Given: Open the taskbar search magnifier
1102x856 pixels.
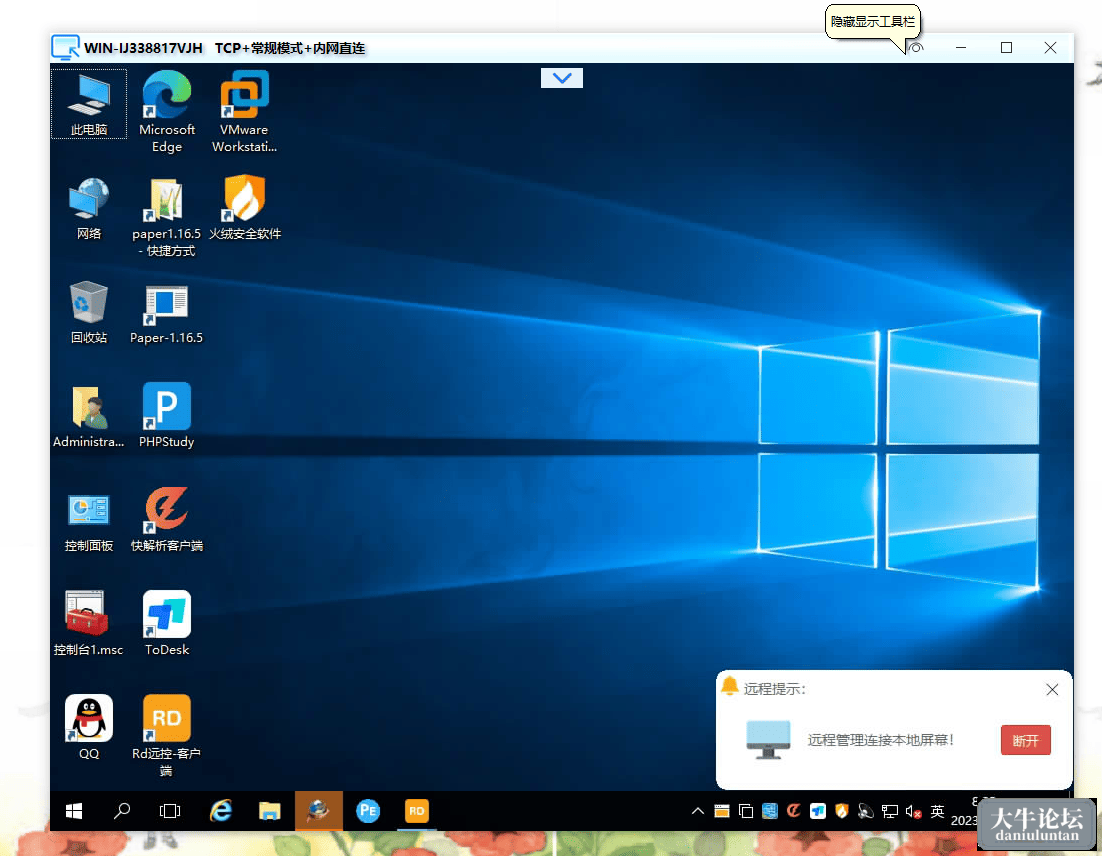Looking at the screenshot, I should [x=122, y=811].
